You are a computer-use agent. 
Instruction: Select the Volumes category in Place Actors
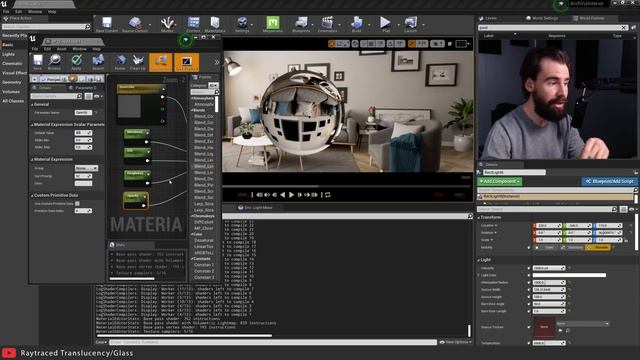11,92
